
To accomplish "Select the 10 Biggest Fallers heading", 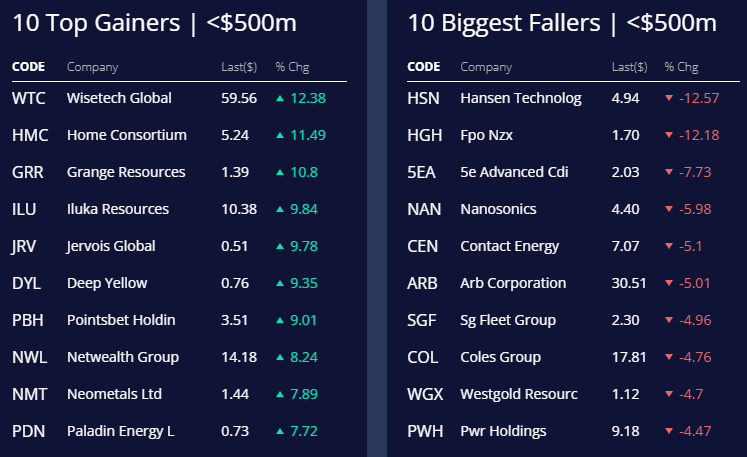I will (x=562, y=24).
